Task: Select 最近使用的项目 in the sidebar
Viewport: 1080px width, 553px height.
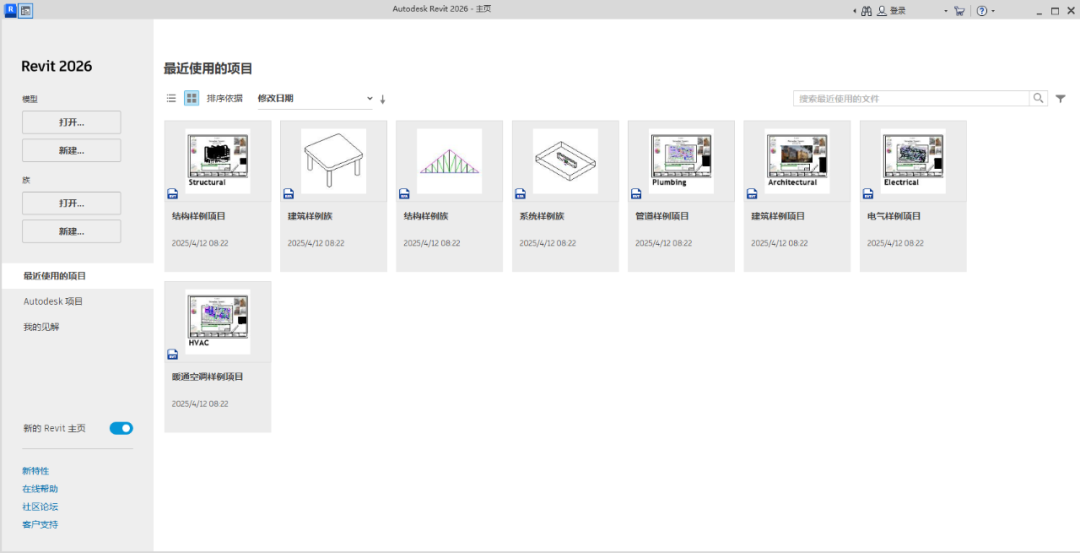Action: (55, 276)
